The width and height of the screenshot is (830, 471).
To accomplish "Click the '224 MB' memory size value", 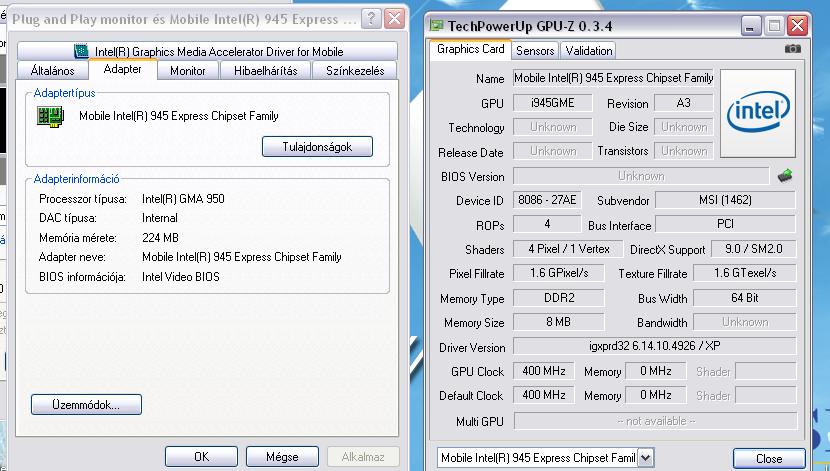I will point(160,238).
